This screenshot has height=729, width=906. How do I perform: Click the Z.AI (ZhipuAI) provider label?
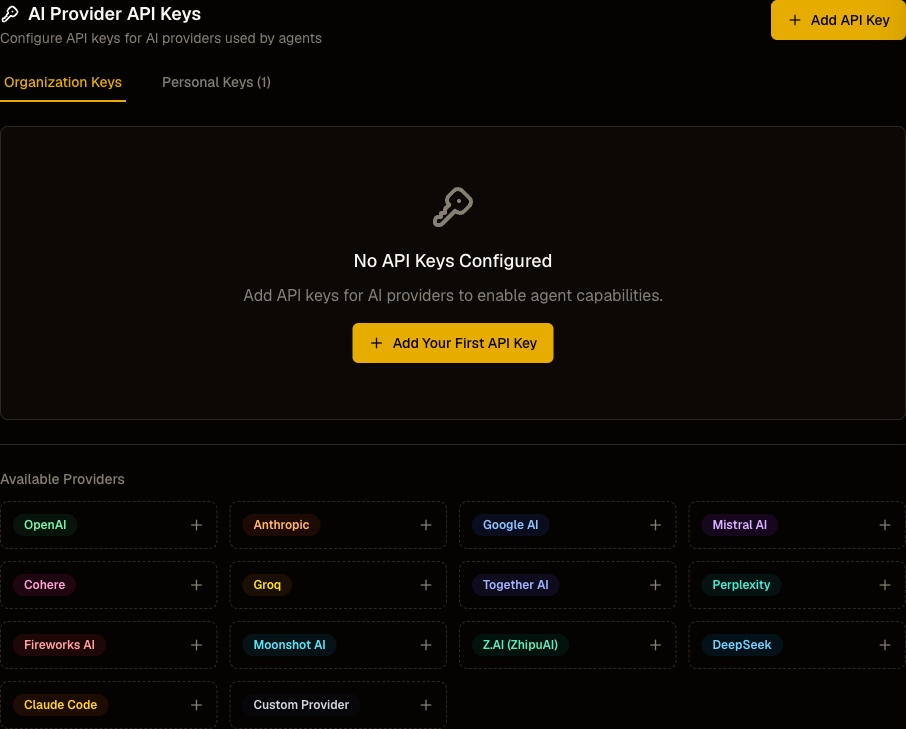point(520,645)
